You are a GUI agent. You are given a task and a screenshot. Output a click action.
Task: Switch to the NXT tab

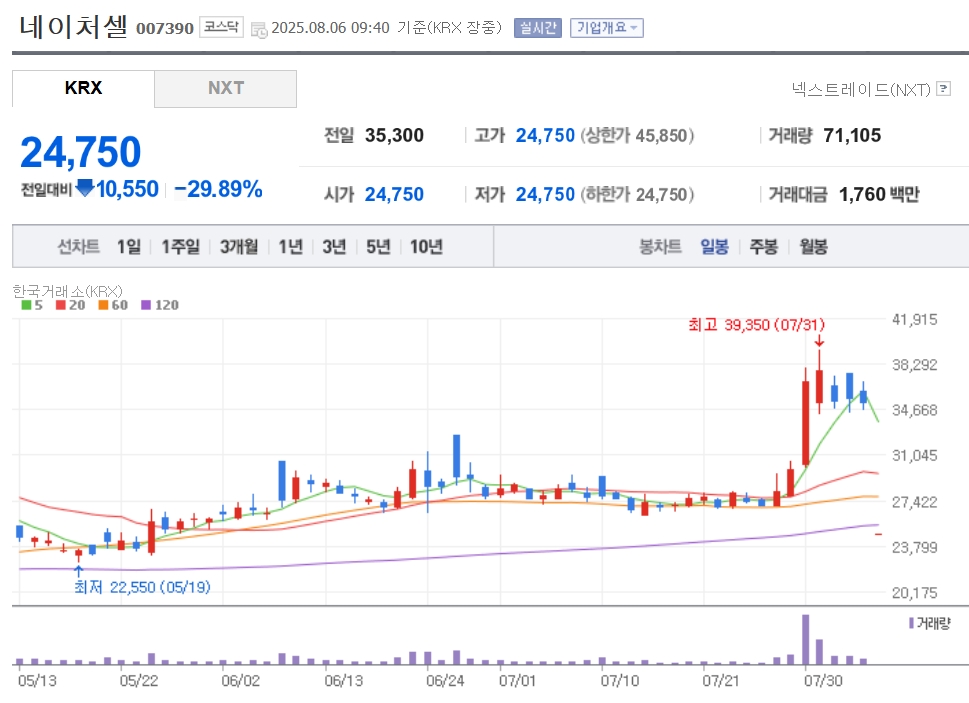(226, 88)
